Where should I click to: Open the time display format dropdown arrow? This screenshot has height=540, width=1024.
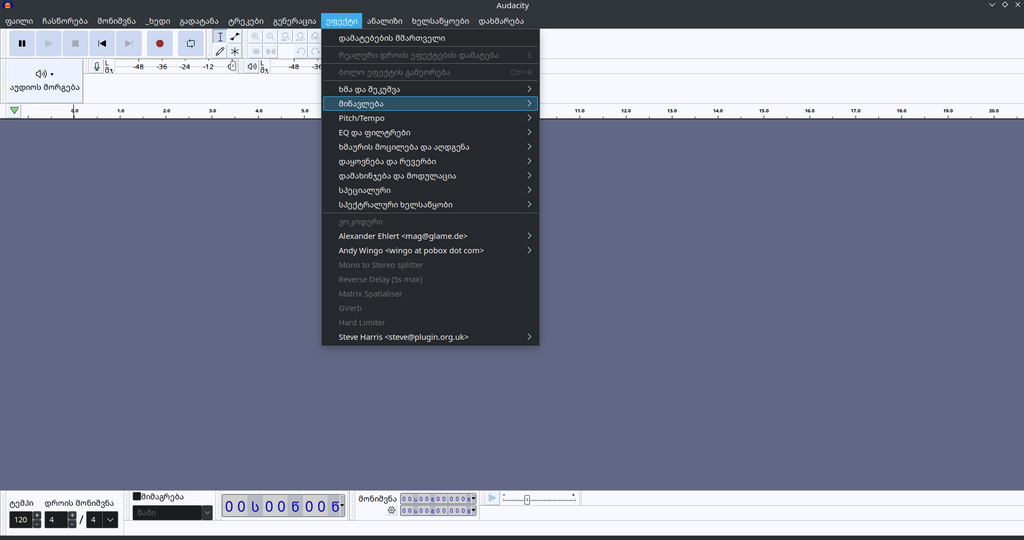pos(342,505)
